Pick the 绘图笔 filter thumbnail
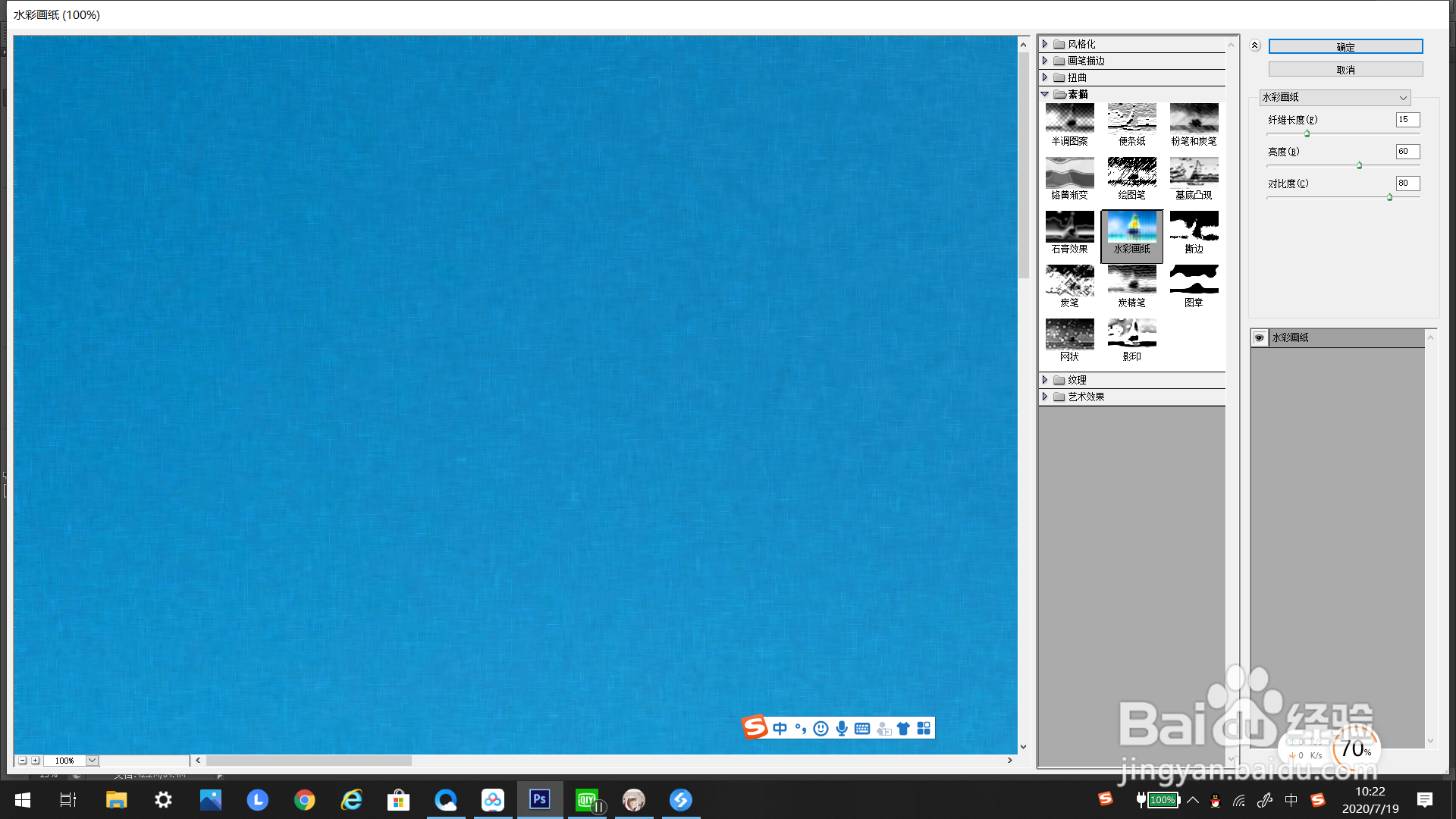This screenshot has height=819, width=1456. 1131,173
